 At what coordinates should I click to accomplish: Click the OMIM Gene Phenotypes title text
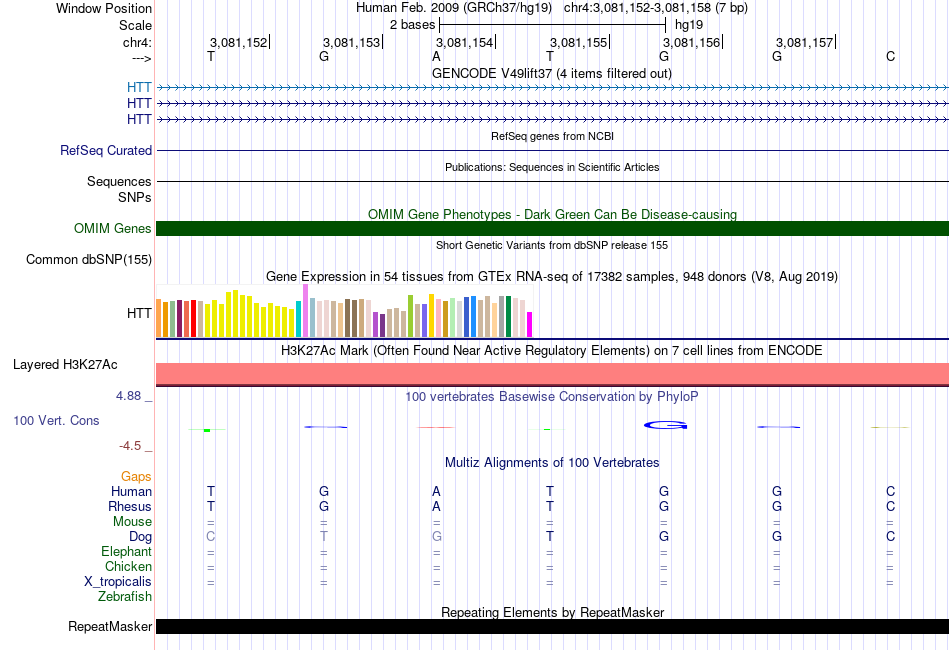point(552,214)
